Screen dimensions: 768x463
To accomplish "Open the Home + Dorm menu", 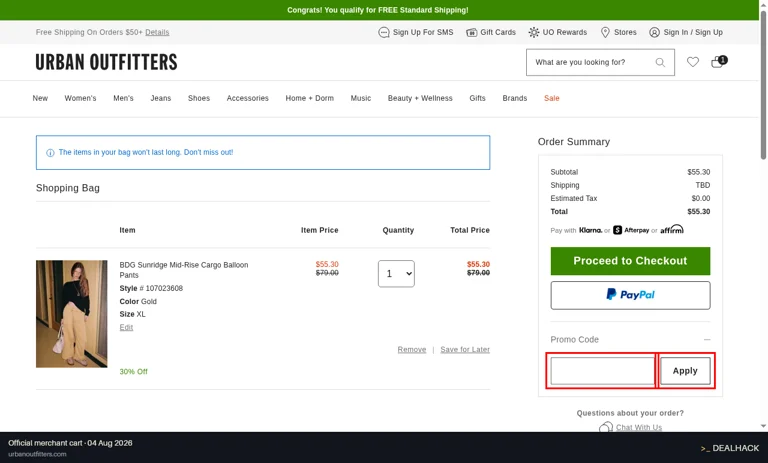I will point(310,98).
